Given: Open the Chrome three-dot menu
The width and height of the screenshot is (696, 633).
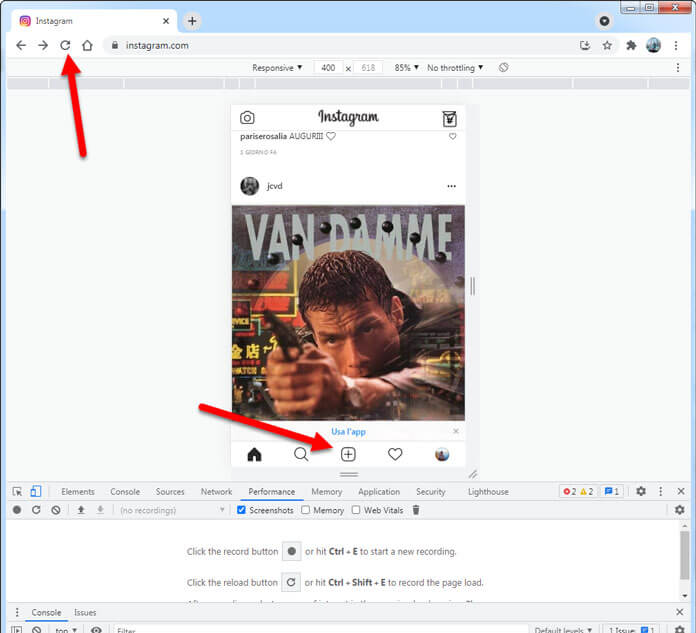Looking at the screenshot, I should (x=676, y=45).
